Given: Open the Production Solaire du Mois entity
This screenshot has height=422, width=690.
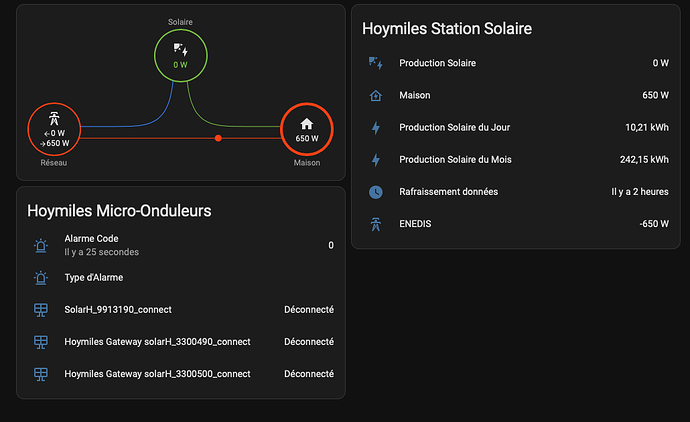Looking at the screenshot, I should pos(455,160).
